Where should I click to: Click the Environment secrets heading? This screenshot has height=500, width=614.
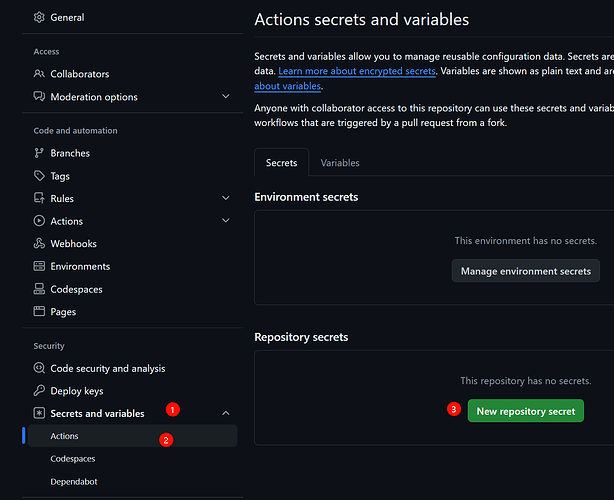coord(306,197)
